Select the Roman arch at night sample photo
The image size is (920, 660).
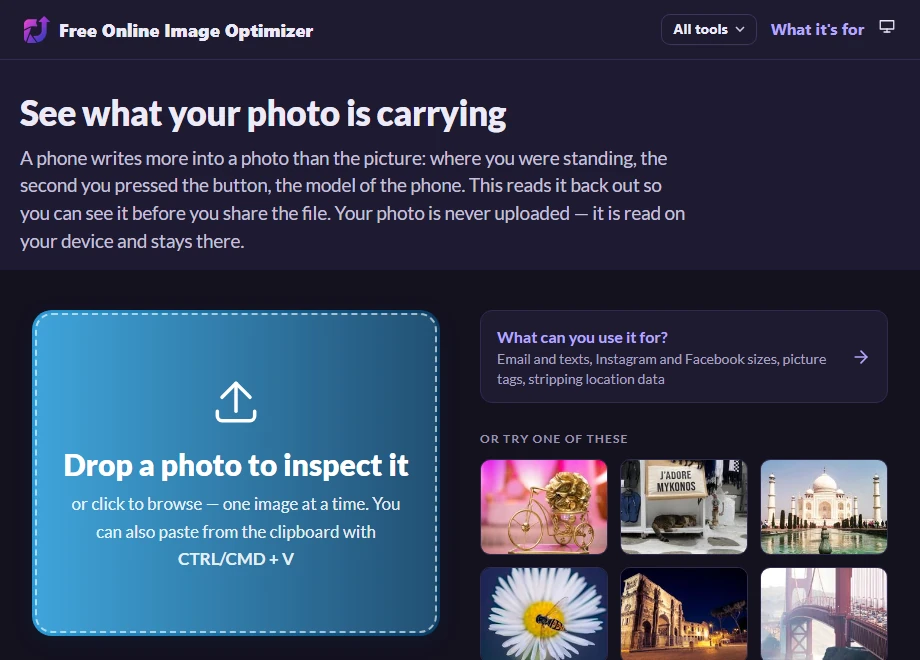684,614
